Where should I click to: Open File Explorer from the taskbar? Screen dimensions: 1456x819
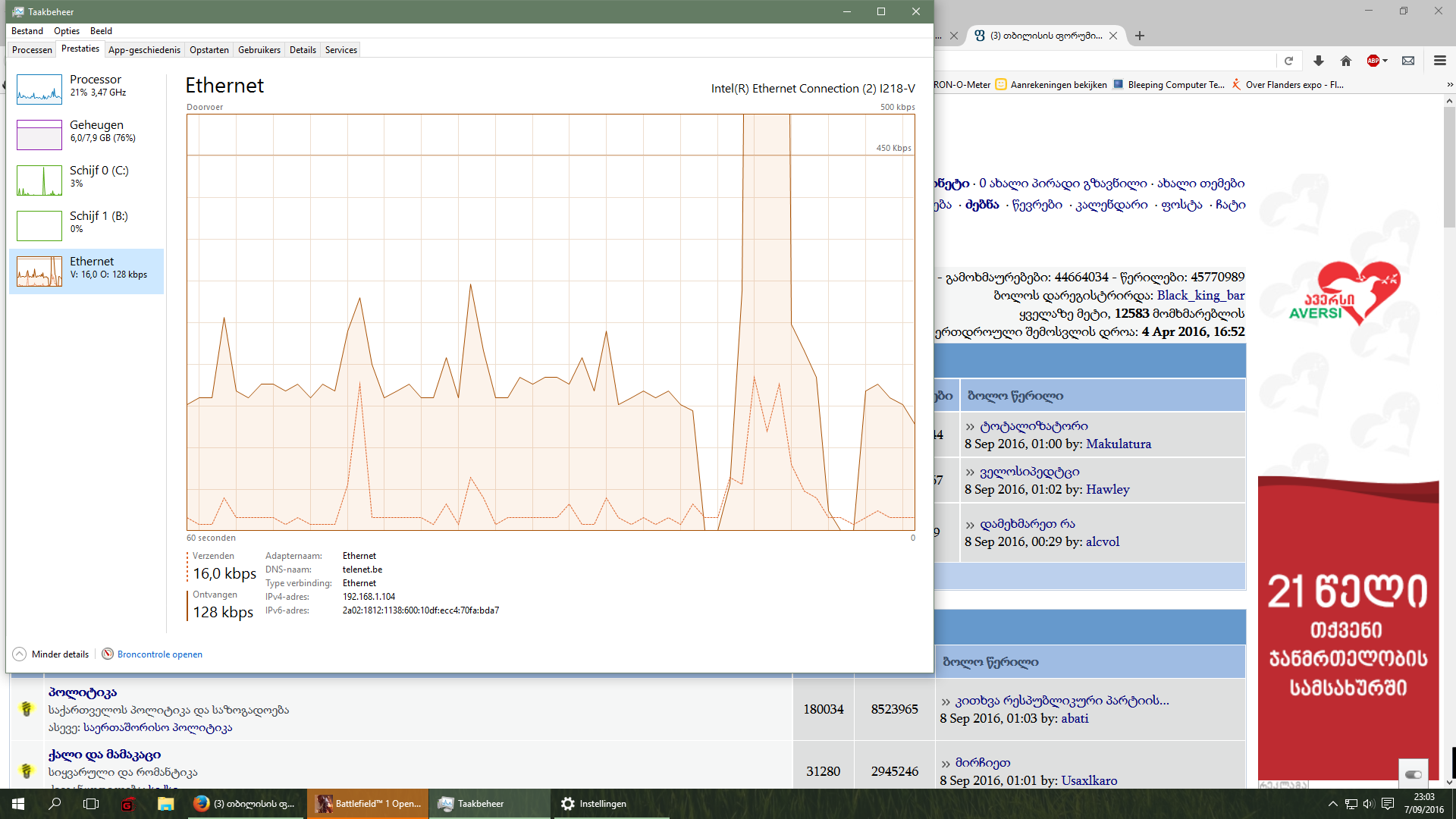click(165, 804)
